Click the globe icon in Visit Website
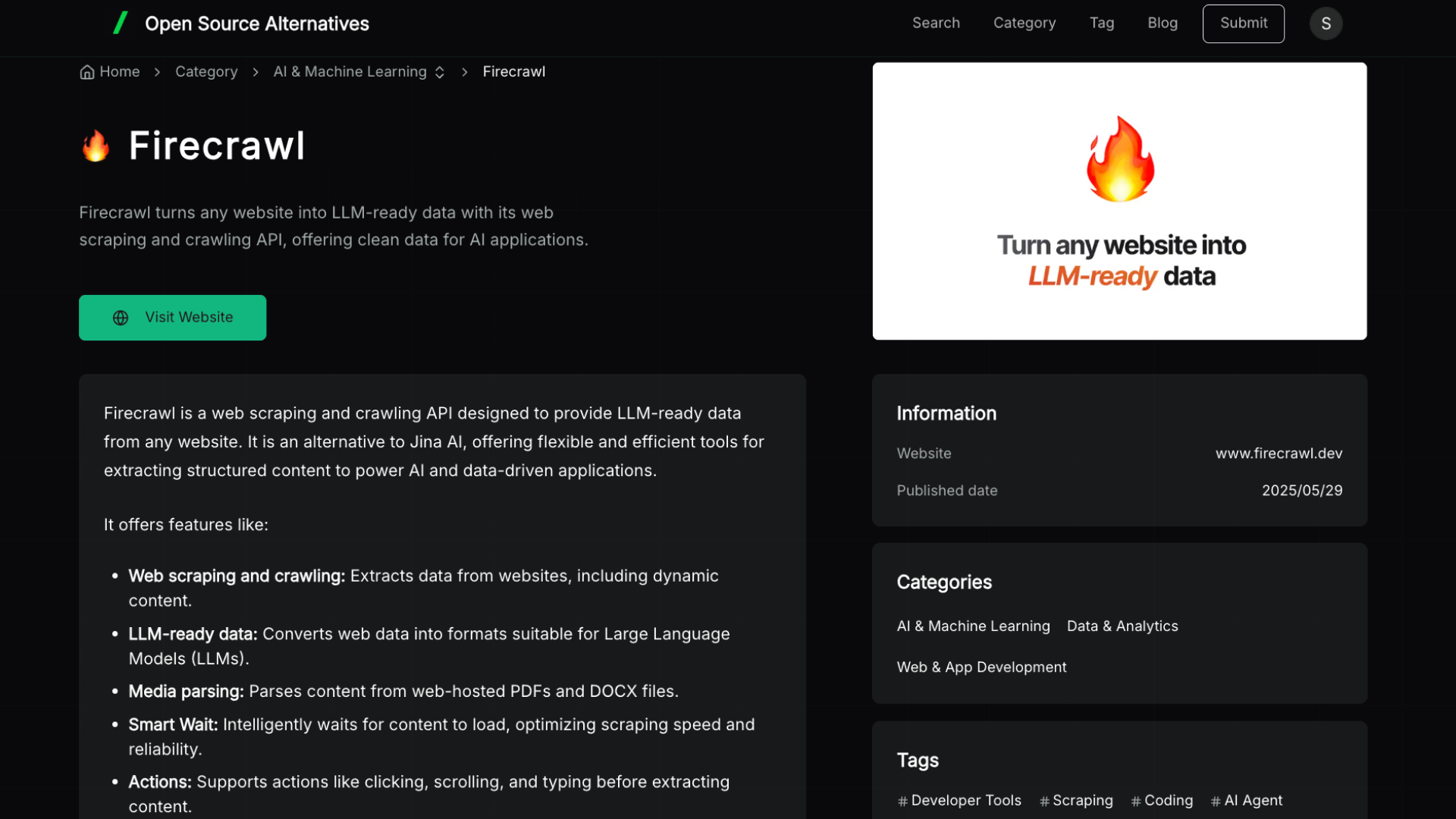Viewport: 1456px width, 819px height. pyautogui.click(x=121, y=318)
